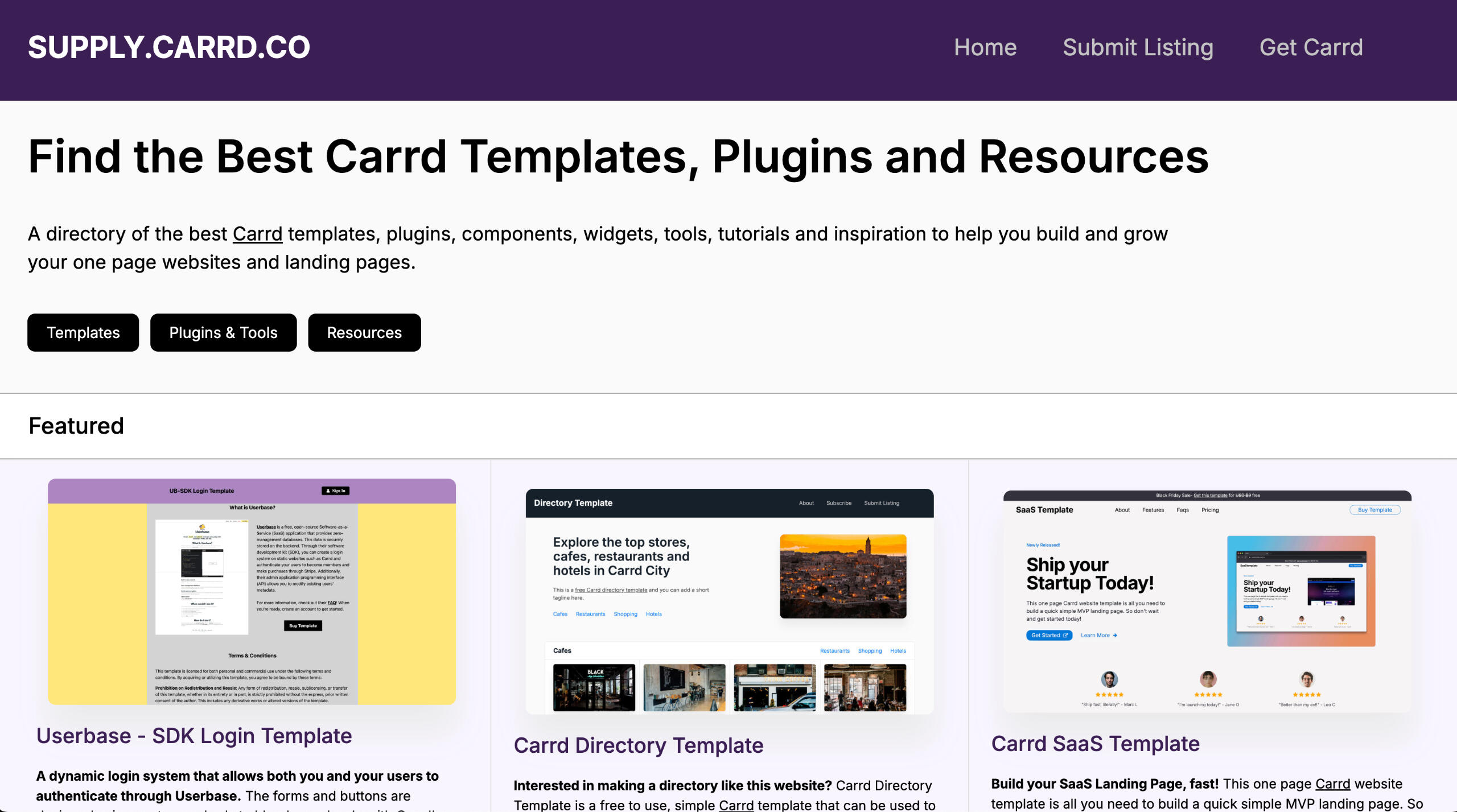Click the Userbase - SDK Login Template title
The height and width of the screenshot is (812, 1457).
pos(194,736)
